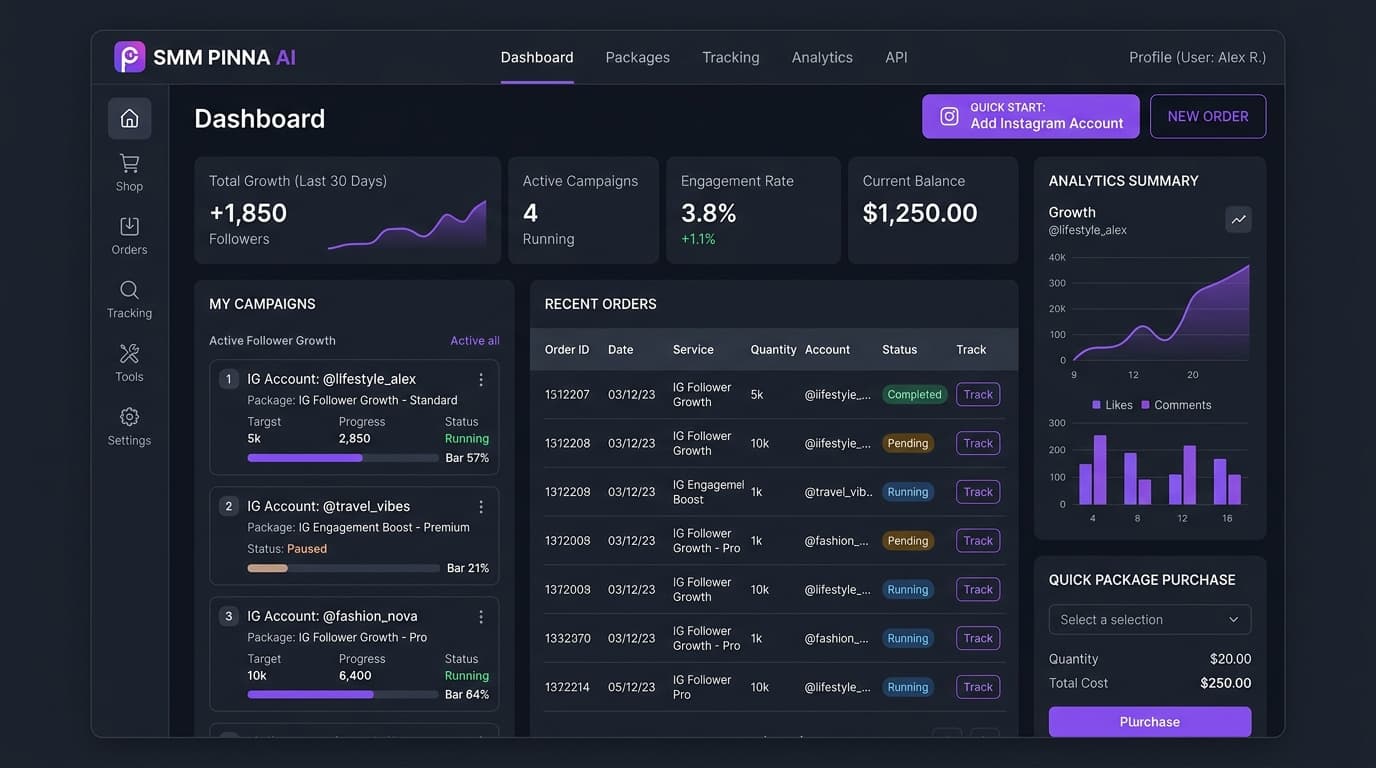
Task: Open the three-dot menu for @lifestyle_alex campaign
Action: point(481,380)
